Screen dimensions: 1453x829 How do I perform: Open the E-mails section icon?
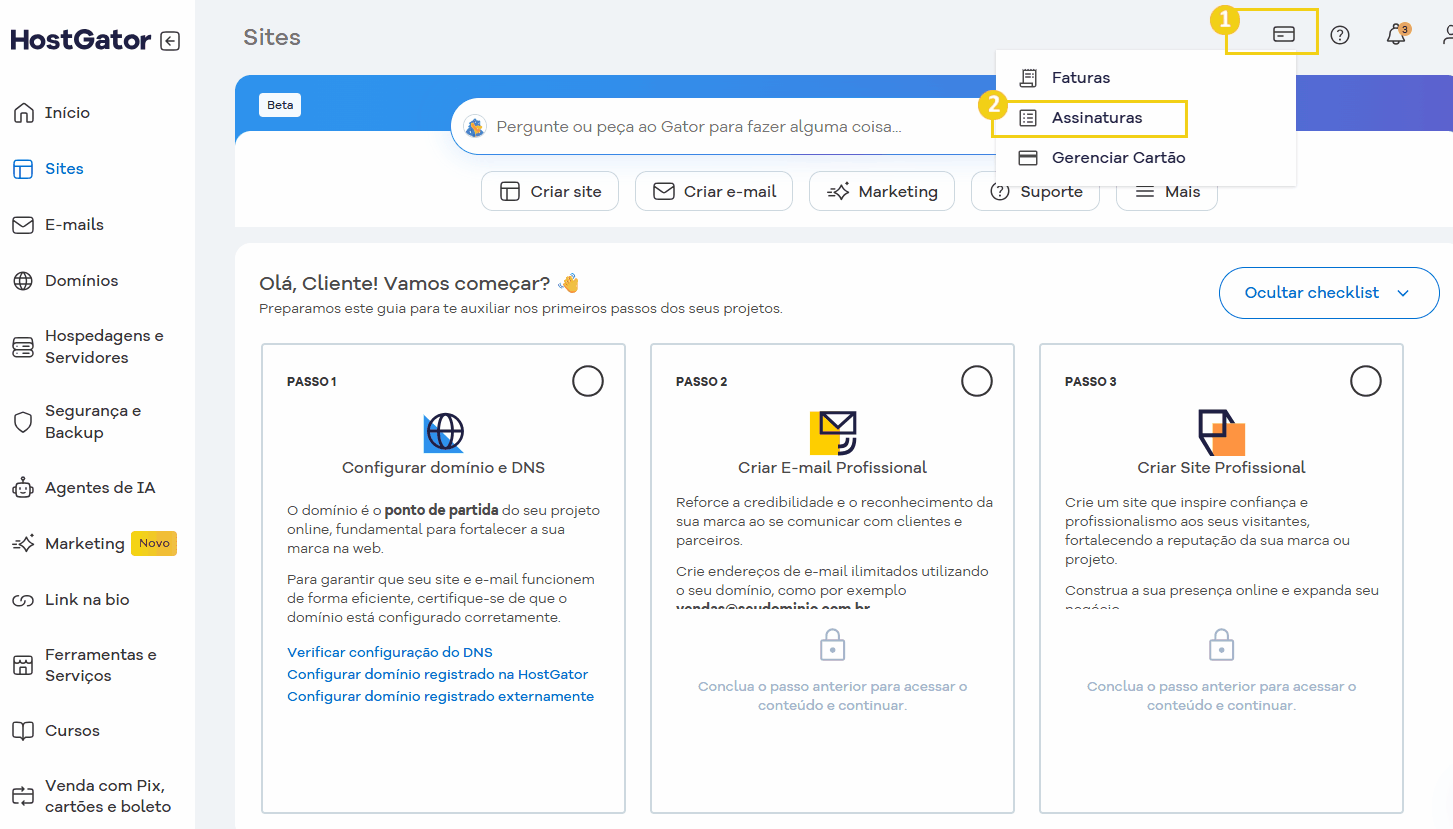pos(22,224)
